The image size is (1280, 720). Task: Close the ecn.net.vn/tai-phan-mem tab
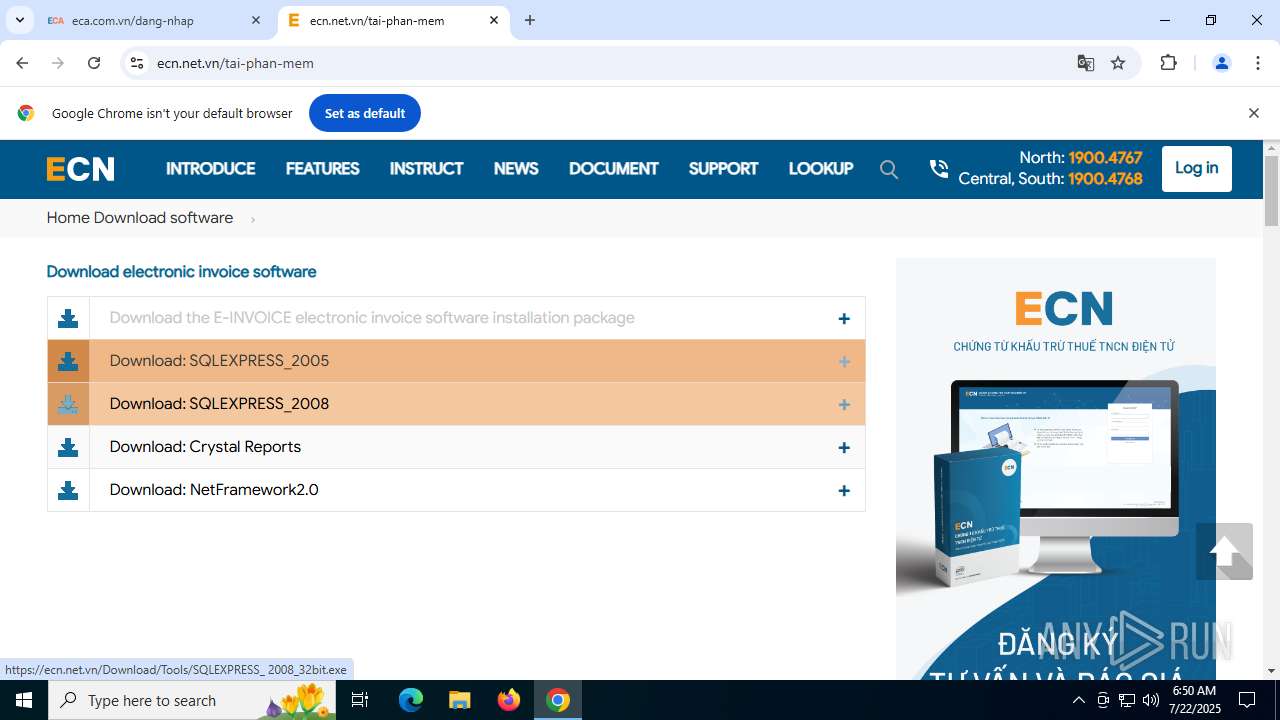click(494, 20)
